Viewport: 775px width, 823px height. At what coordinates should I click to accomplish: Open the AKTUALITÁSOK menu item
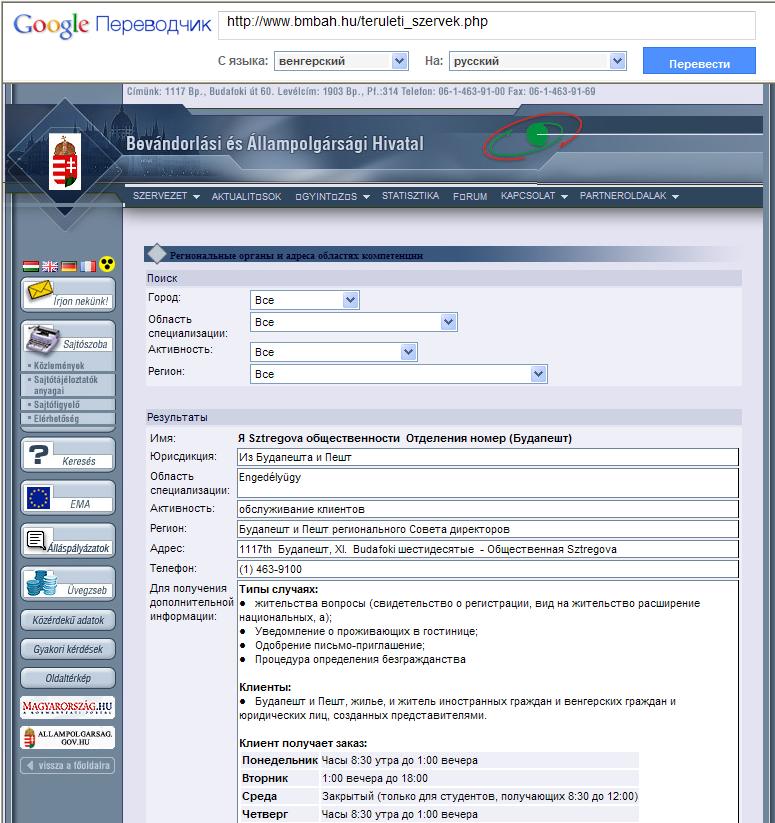click(x=247, y=196)
